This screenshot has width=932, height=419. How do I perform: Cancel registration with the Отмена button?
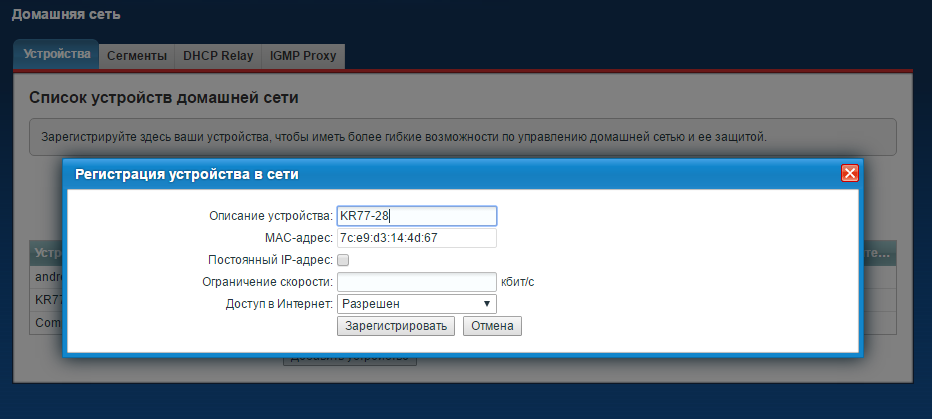click(492, 326)
